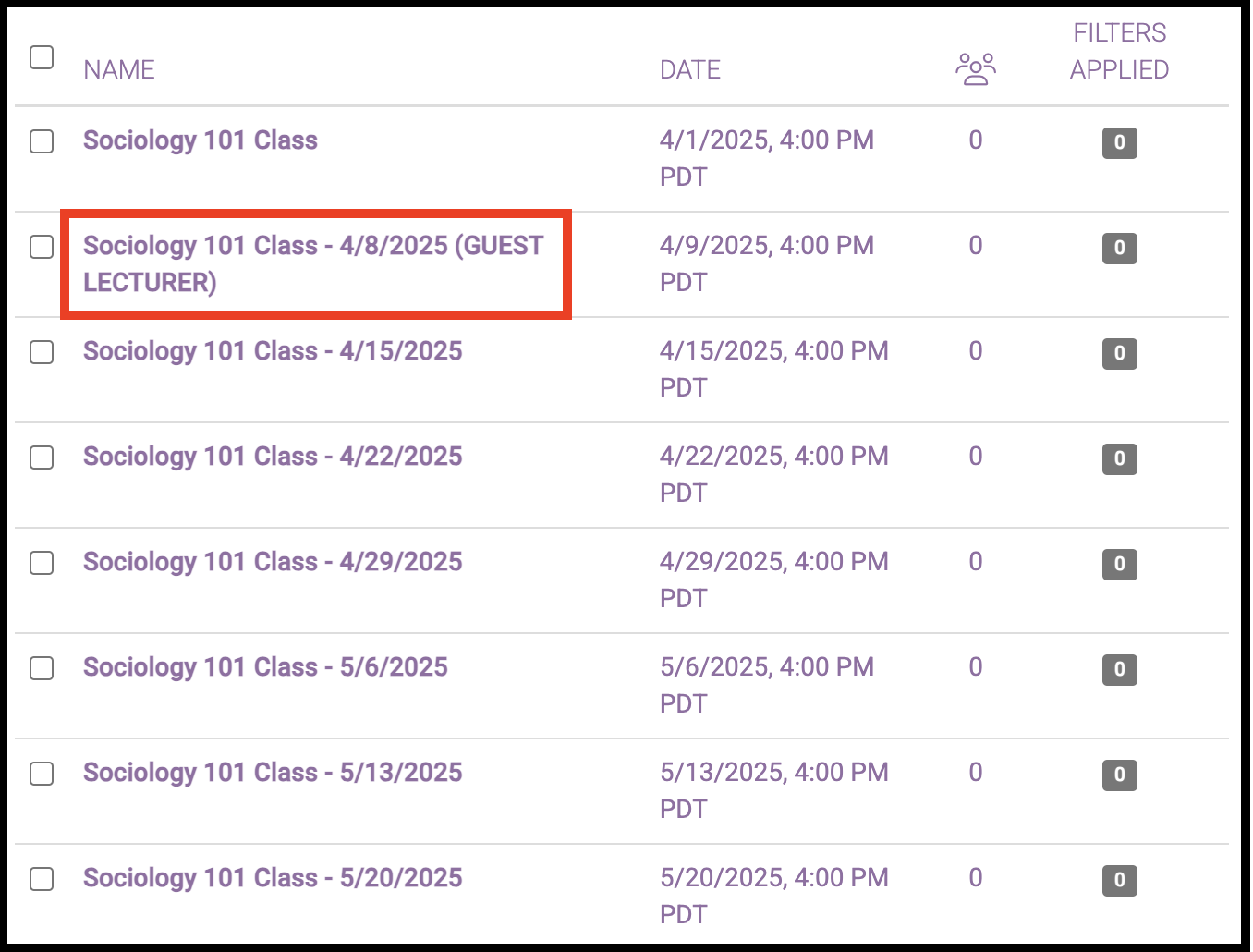Tick the select-all checkbox in header
Image resolution: width=1253 pixels, height=952 pixels.
coord(42,57)
